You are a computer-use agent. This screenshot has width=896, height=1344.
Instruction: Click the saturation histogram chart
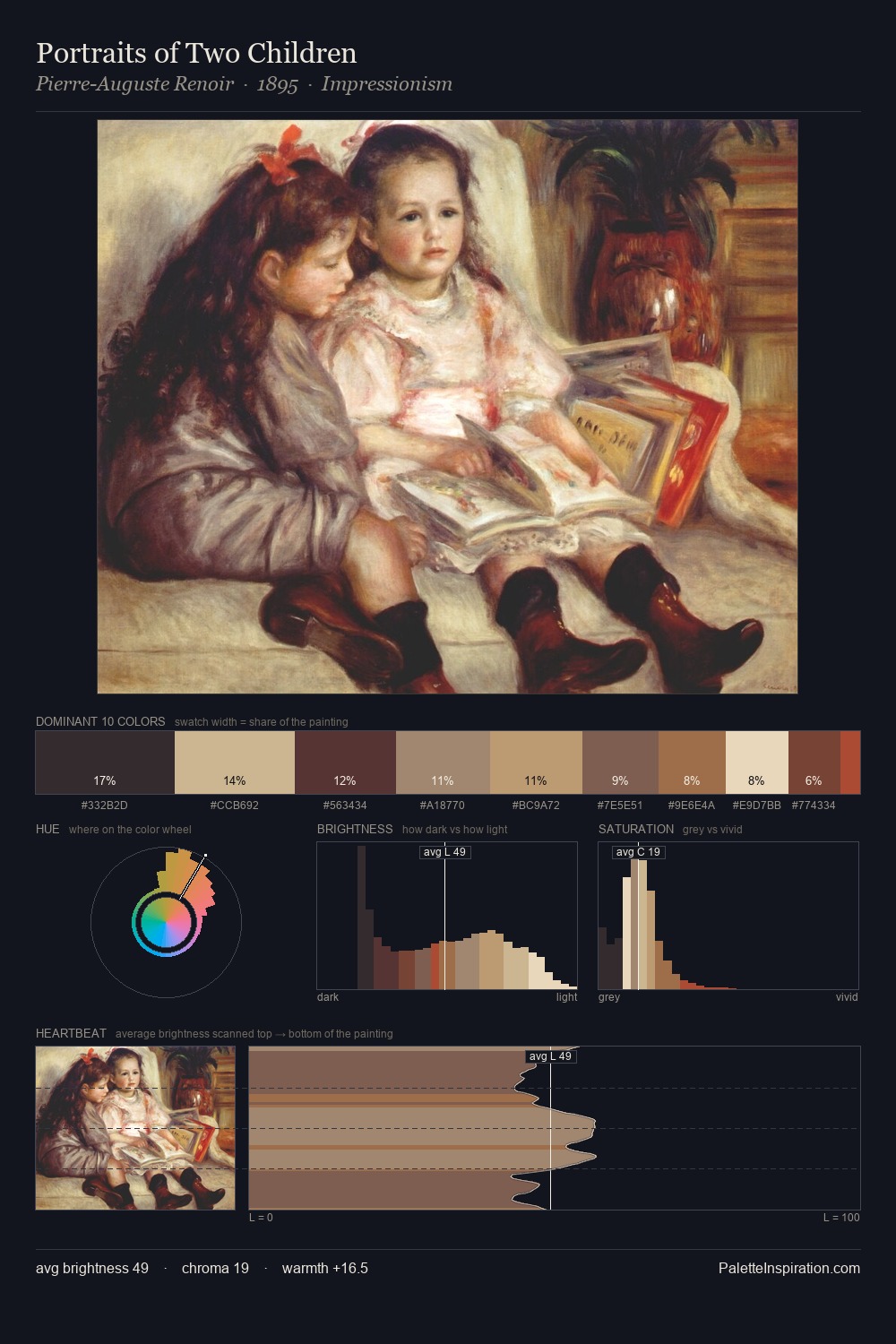pos(728,916)
